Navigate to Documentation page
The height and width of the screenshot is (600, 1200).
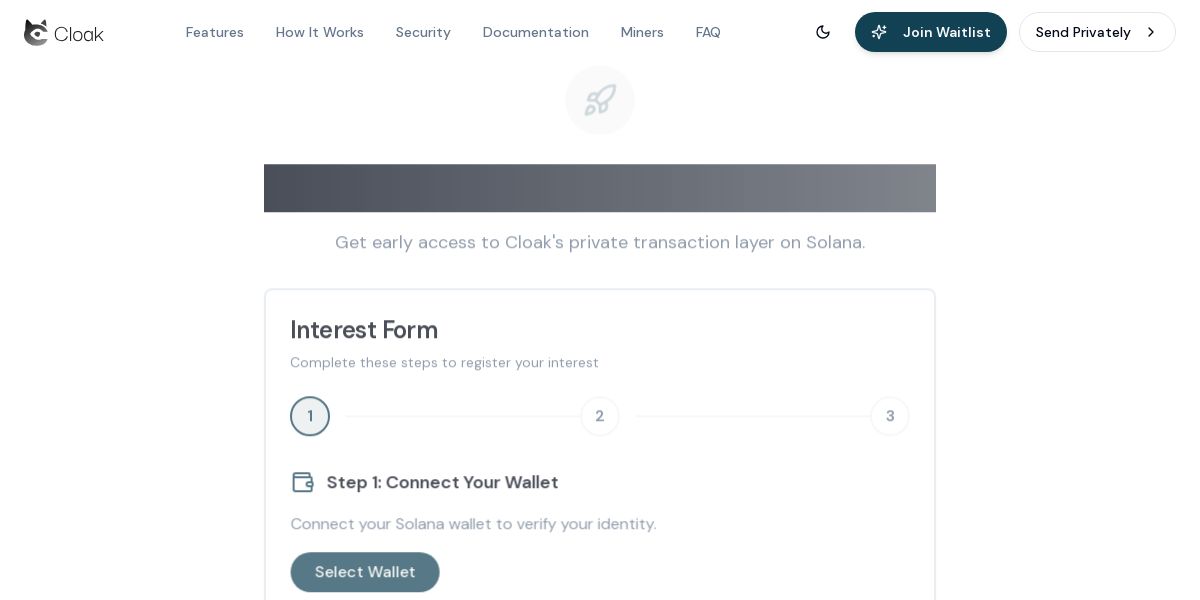pos(535,32)
